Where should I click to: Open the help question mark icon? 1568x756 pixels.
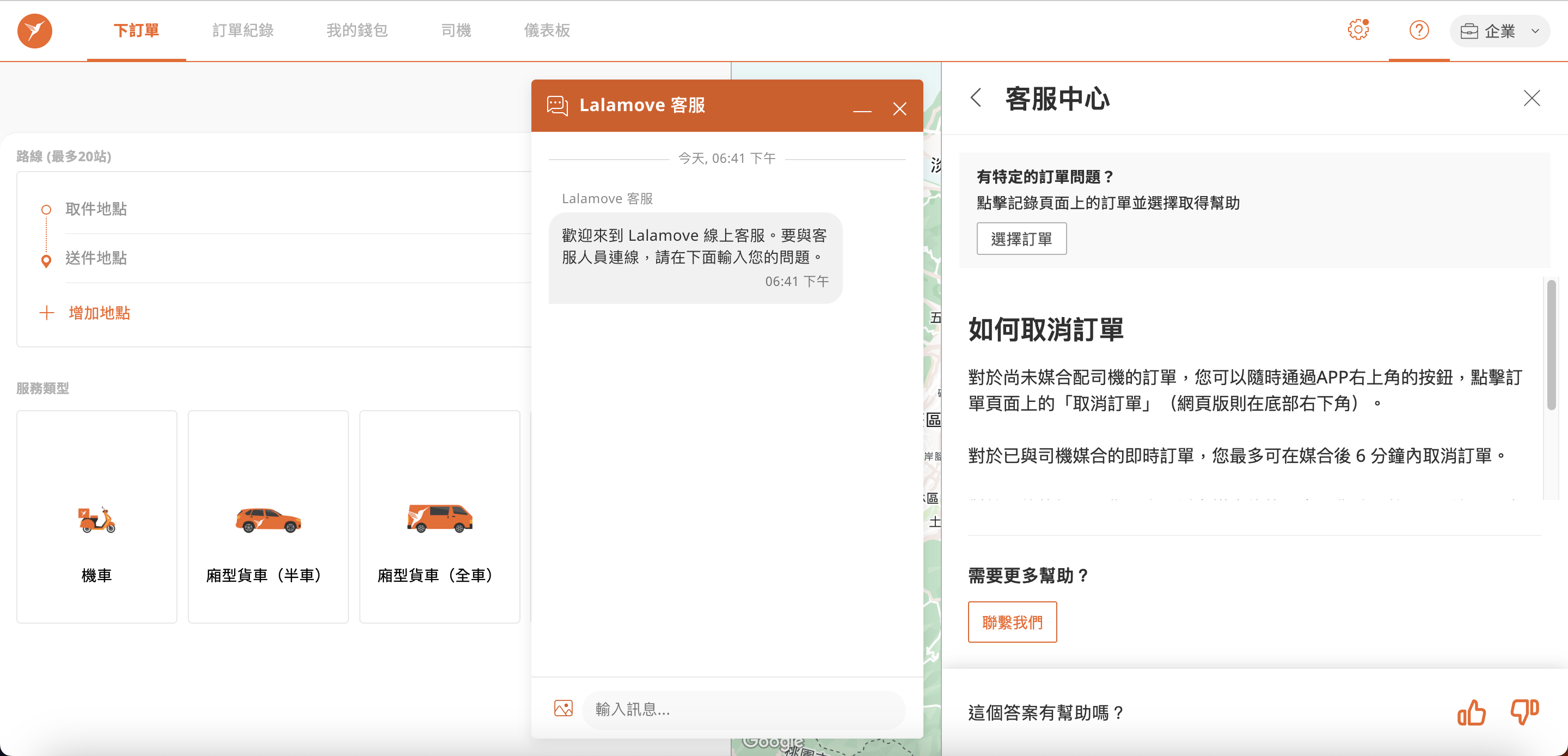1419,30
